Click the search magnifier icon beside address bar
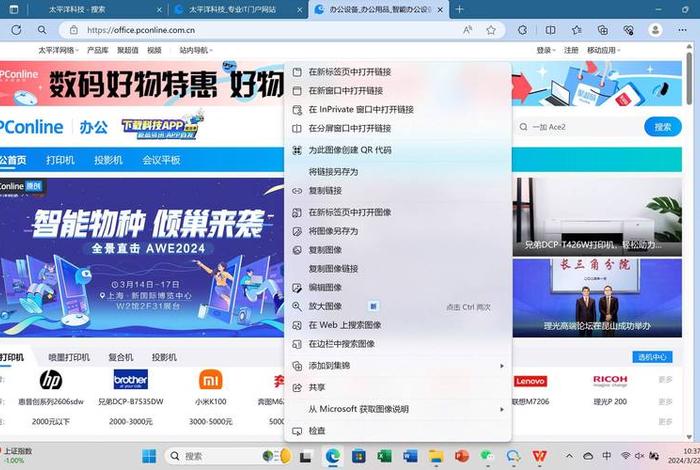 pos(42,30)
